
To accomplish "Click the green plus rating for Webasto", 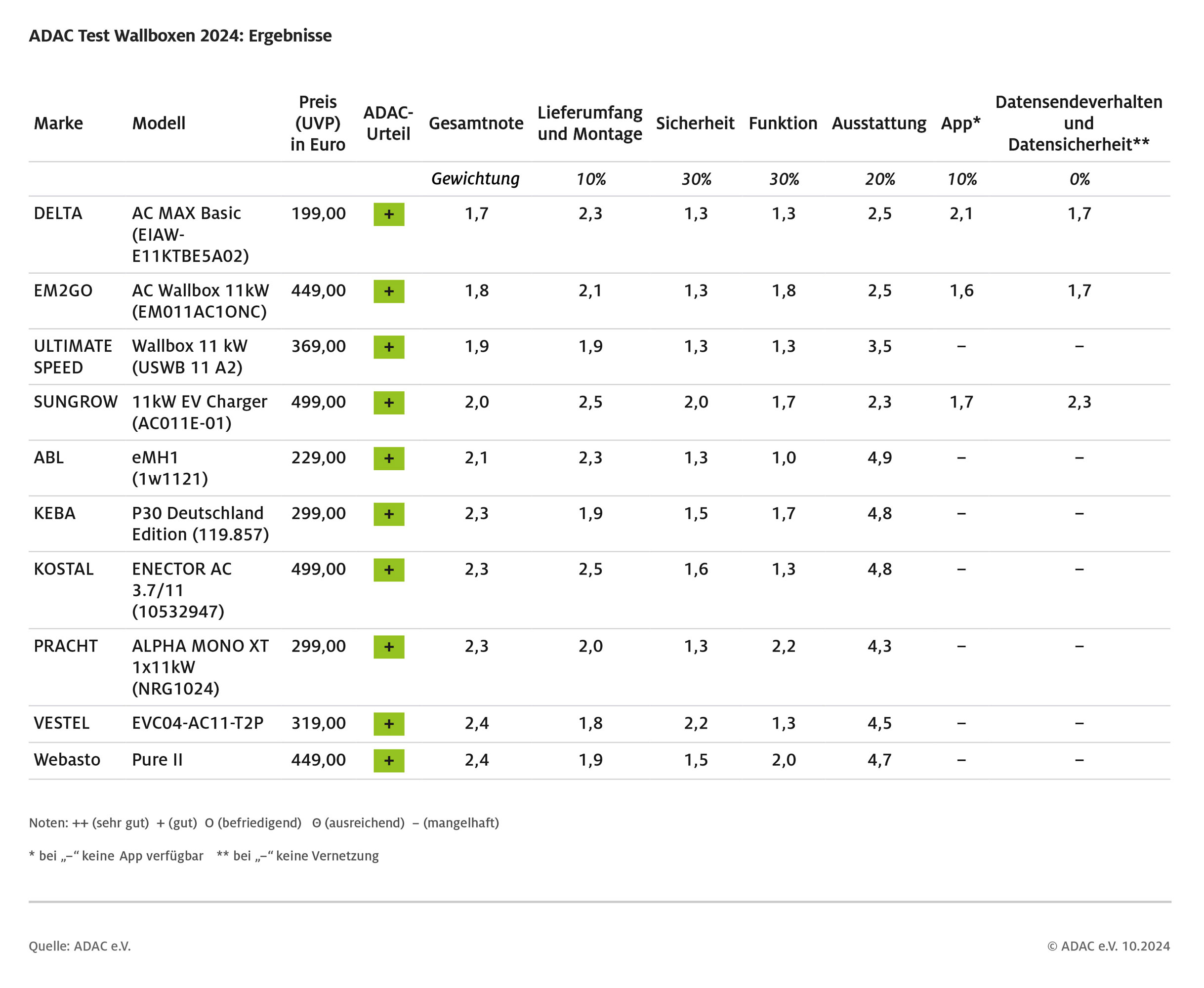I will click(x=389, y=761).
